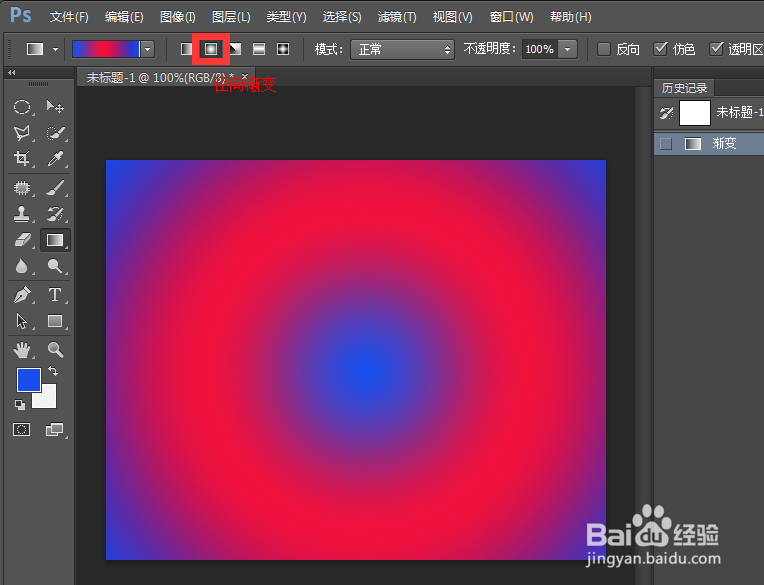Select the Polygonal Lasso tool
The image size is (764, 585).
(x=22, y=132)
